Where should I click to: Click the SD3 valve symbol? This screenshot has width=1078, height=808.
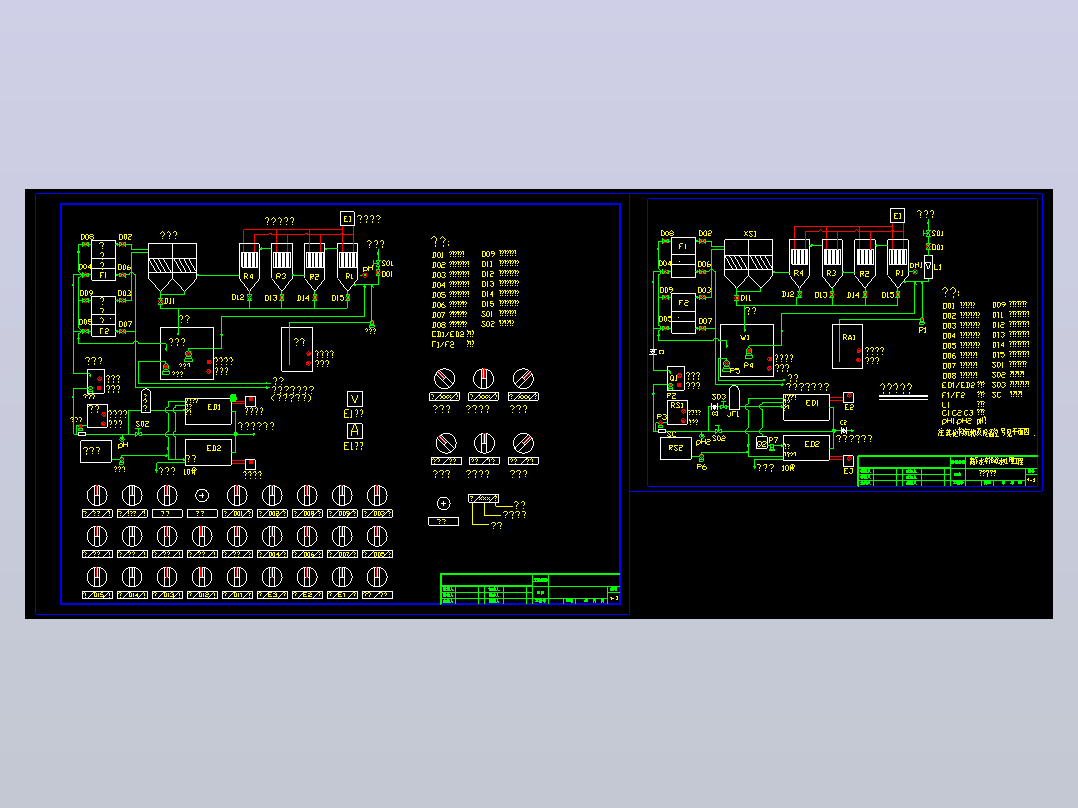(723, 406)
